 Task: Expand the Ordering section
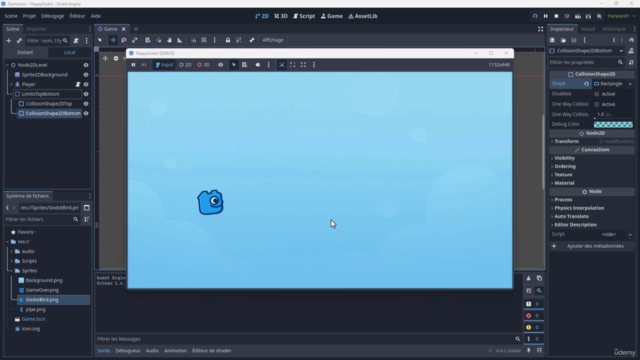pos(565,166)
